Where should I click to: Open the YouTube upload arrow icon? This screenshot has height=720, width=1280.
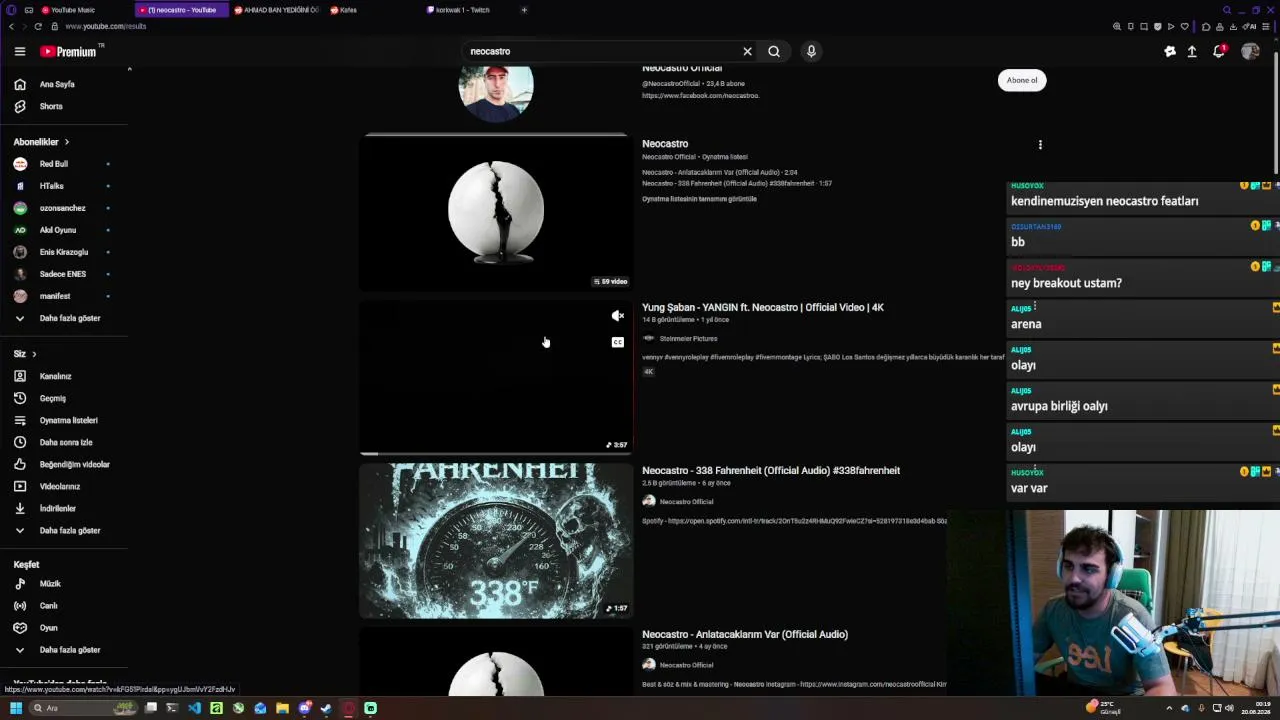point(1192,51)
